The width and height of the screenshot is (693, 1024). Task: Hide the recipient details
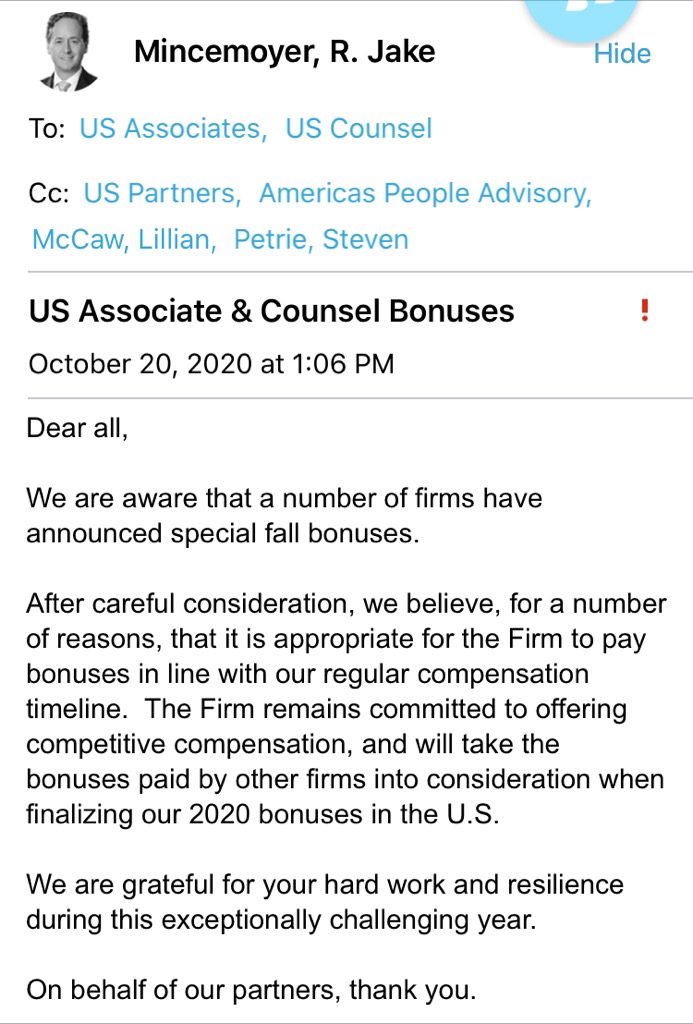[622, 54]
